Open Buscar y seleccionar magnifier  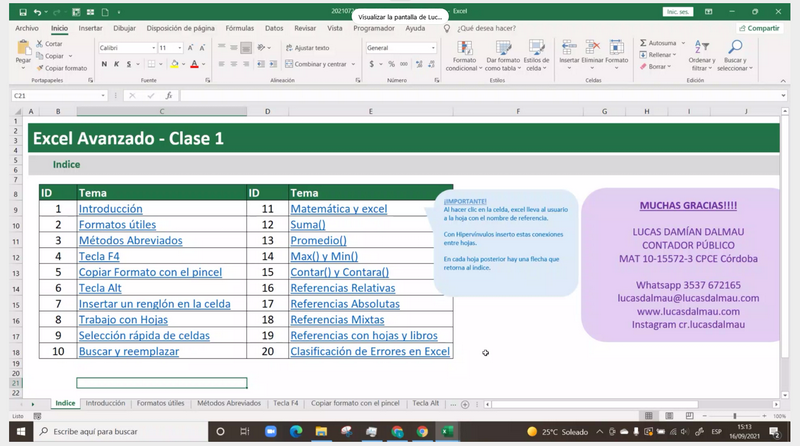(x=735, y=56)
